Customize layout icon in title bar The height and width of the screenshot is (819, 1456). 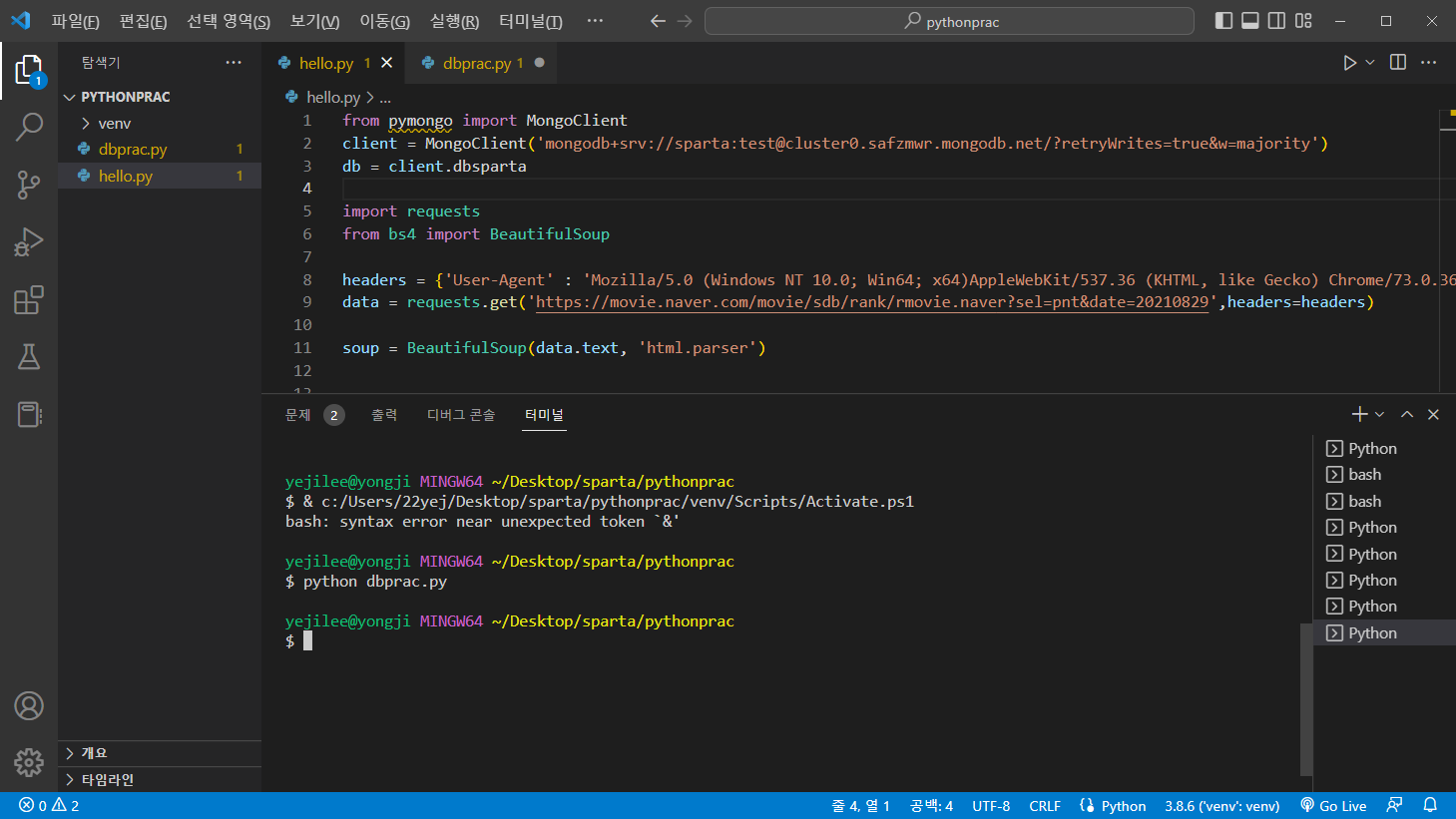click(1303, 21)
